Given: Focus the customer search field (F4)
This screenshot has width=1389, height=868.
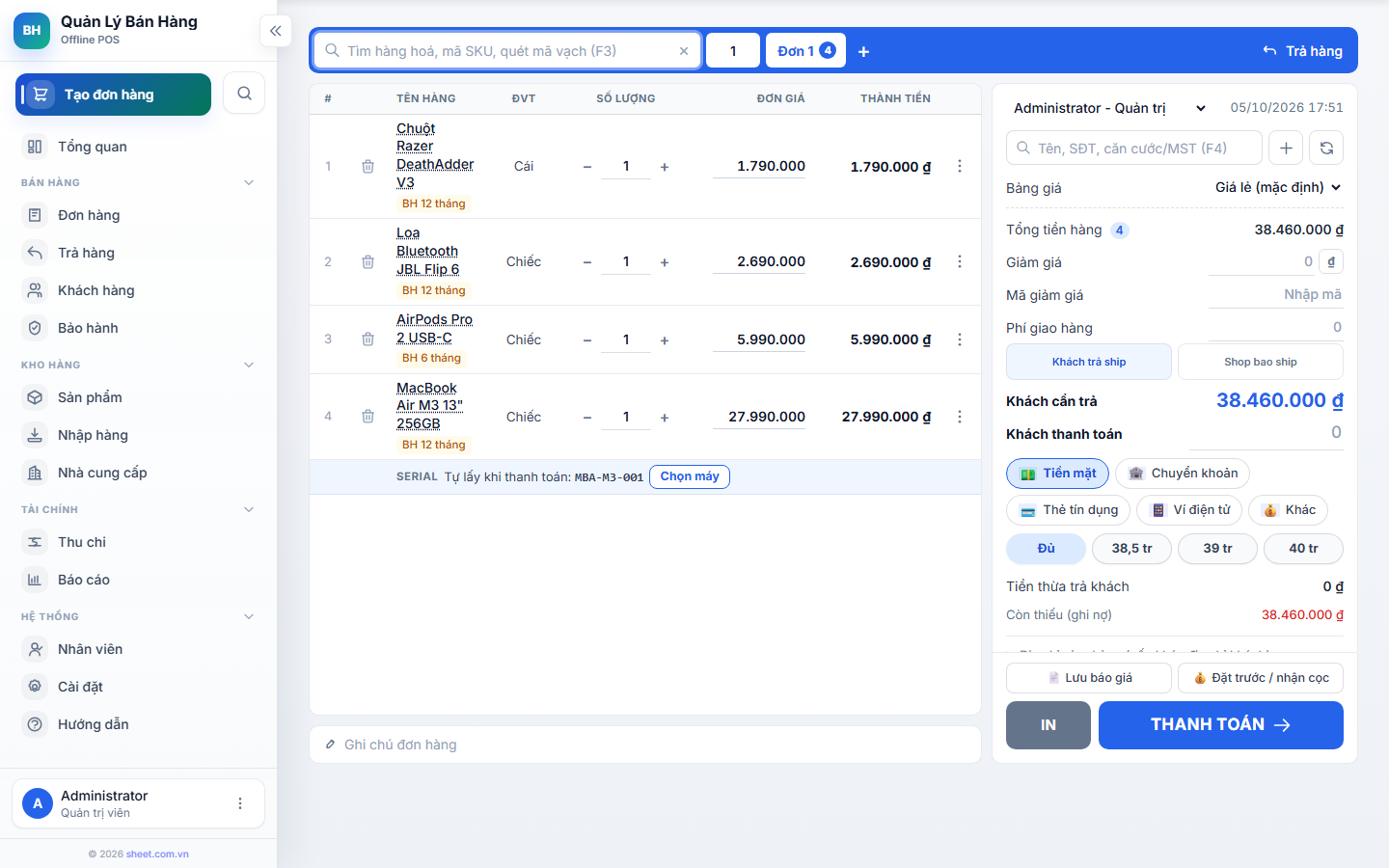Looking at the screenshot, I should (1134, 148).
